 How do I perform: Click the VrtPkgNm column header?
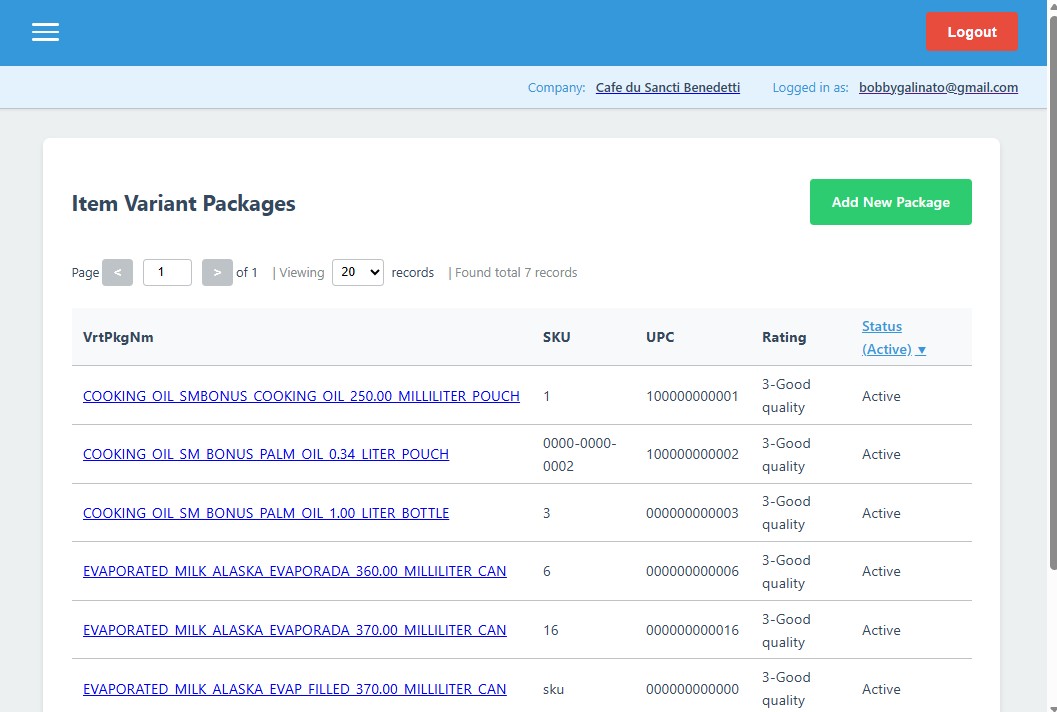118,337
